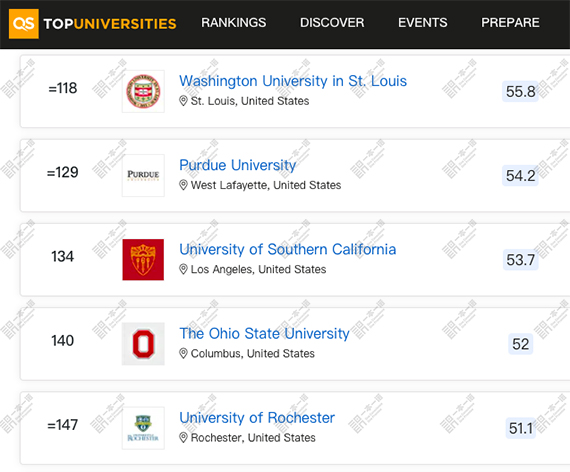Open the Discover menu

332,23
